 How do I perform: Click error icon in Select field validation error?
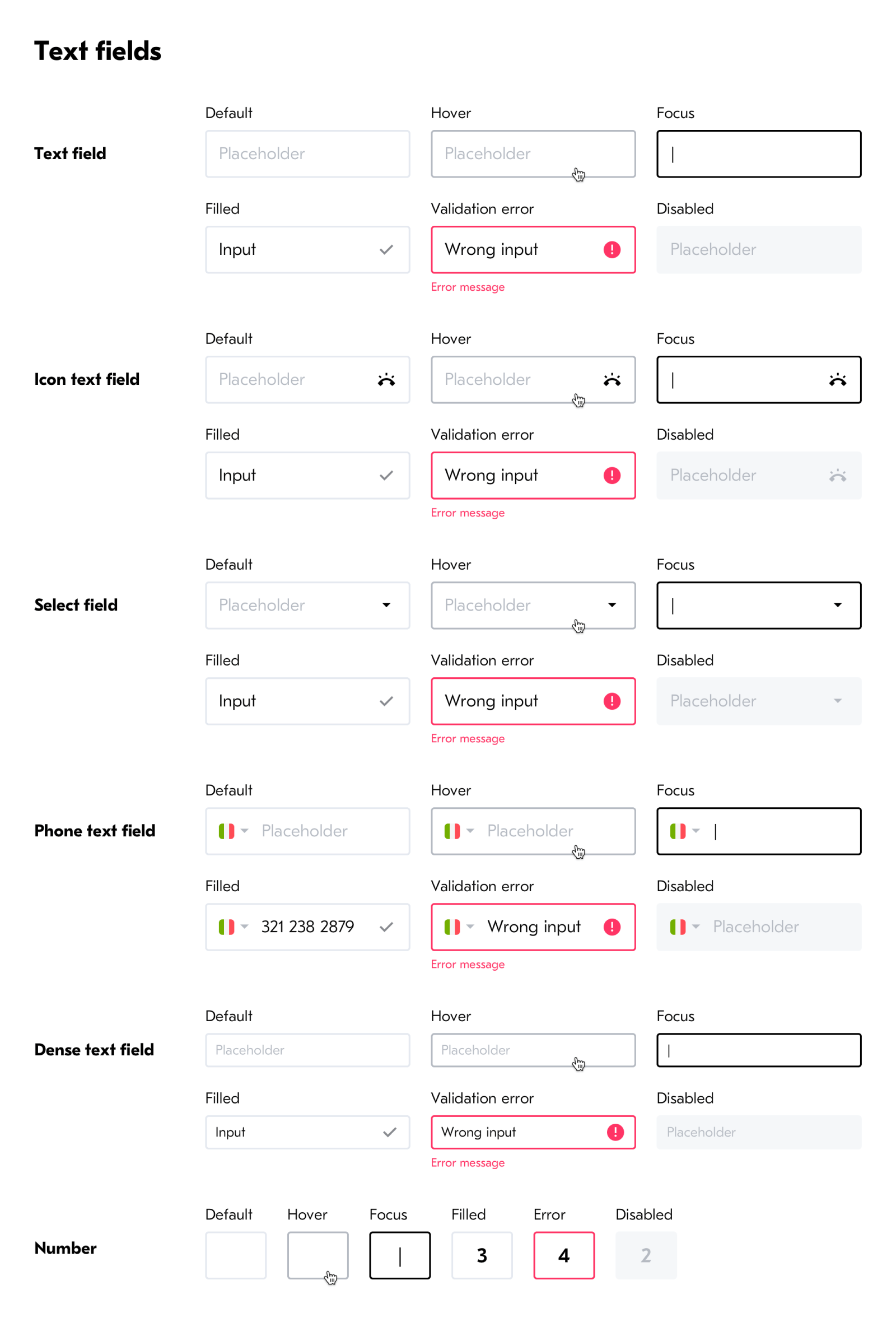pyautogui.click(x=612, y=701)
